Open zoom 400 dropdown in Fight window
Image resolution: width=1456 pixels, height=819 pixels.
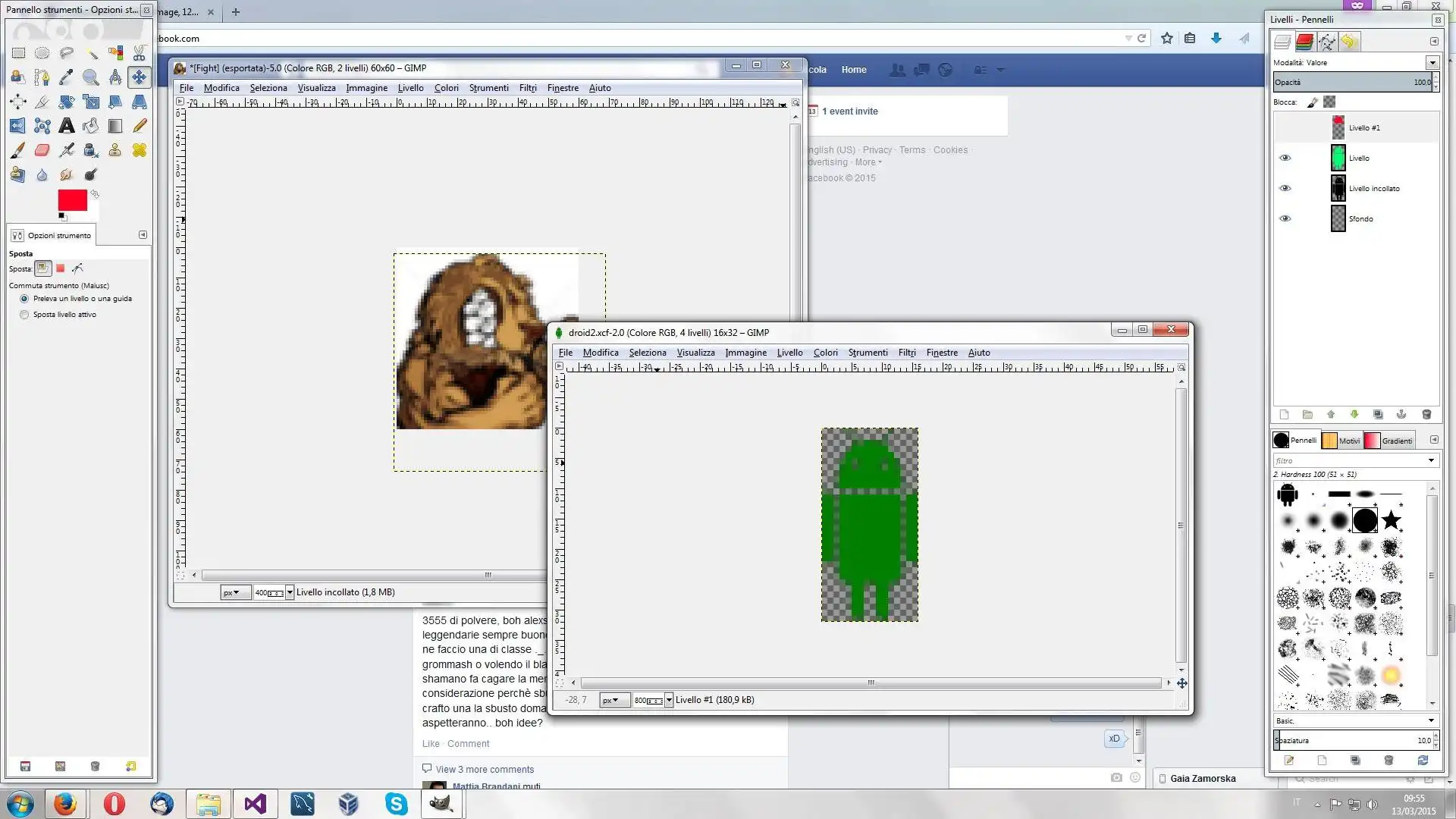pos(289,592)
